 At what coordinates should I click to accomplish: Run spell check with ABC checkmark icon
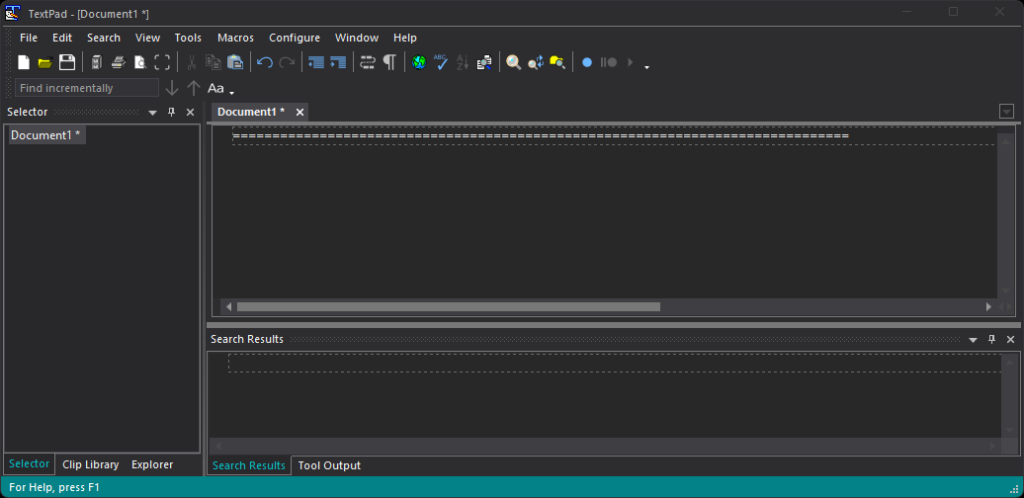(440, 62)
